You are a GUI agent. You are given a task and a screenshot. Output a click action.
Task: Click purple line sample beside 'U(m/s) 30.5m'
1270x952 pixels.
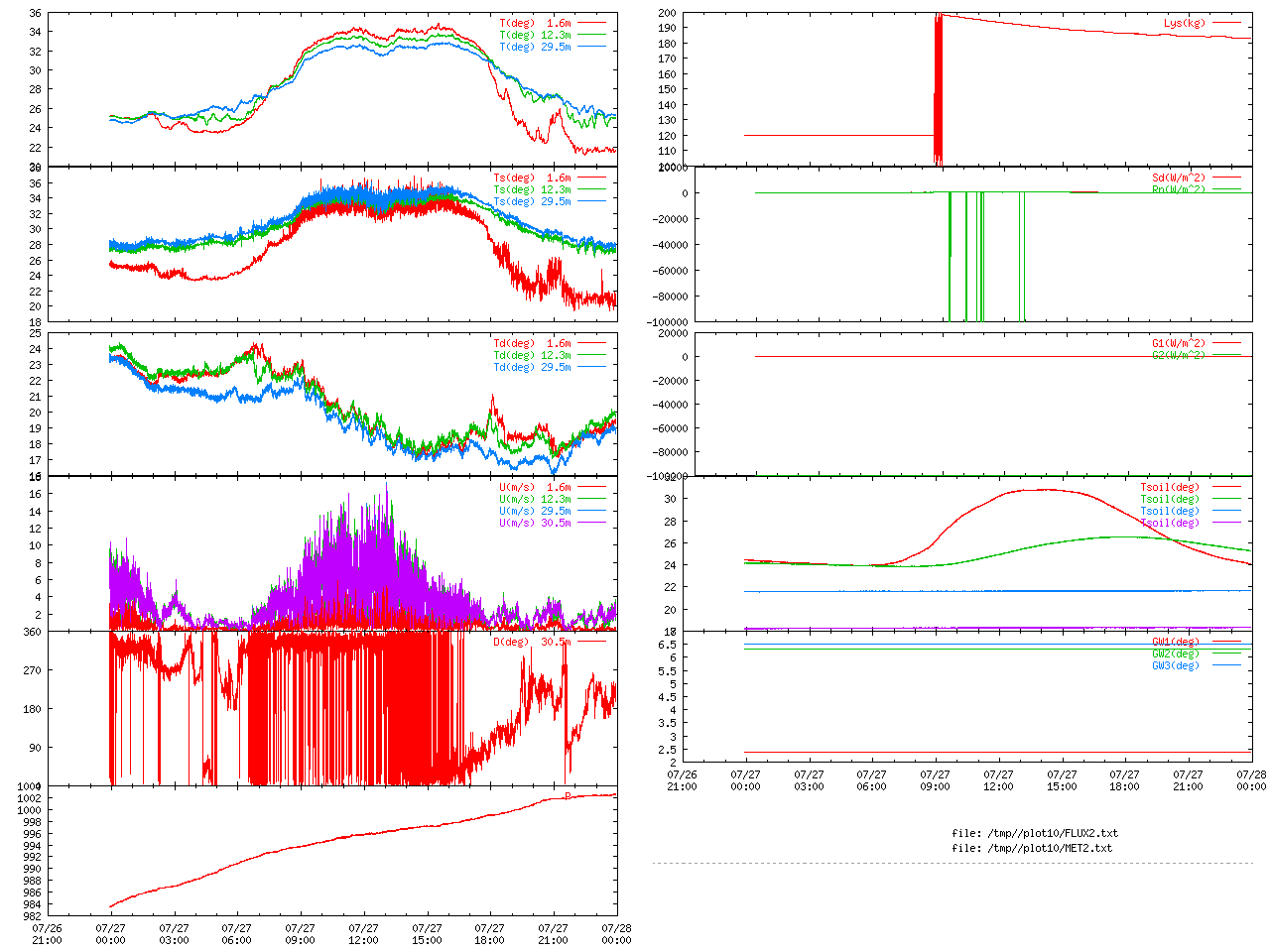592,523
